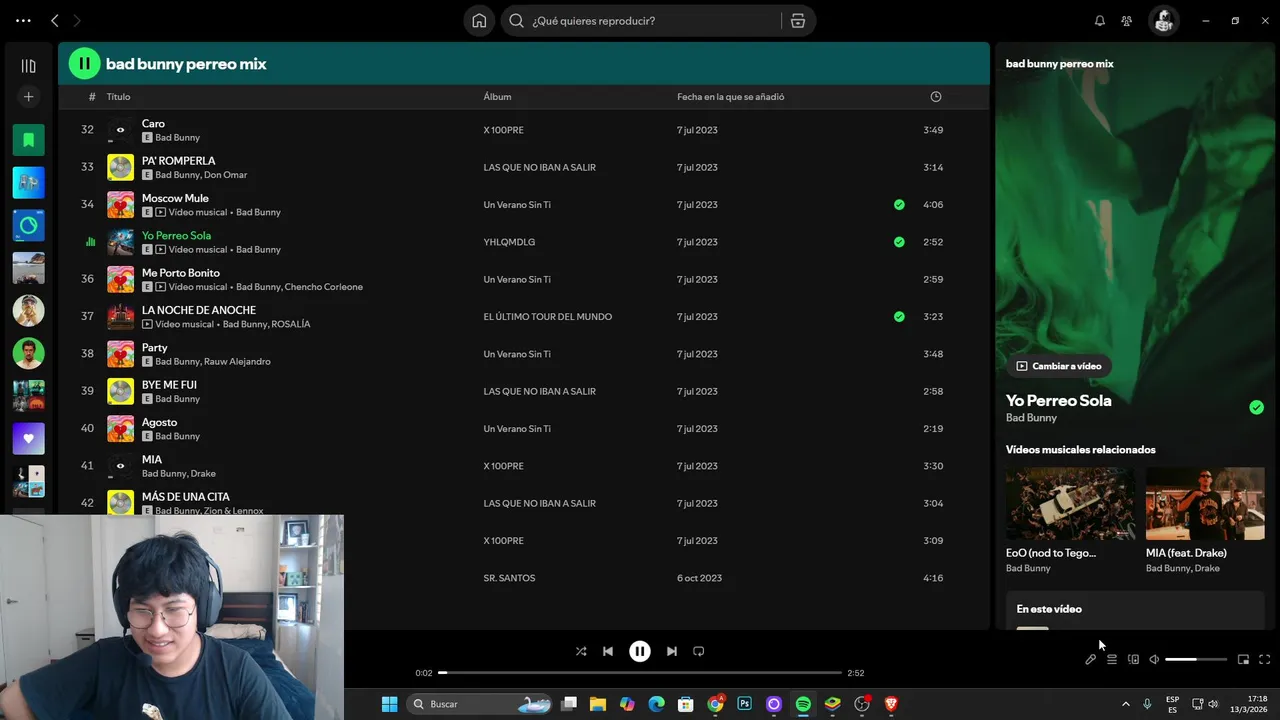Toggle saved check on Yo Perreo Sola row
Image resolution: width=1280 pixels, height=720 pixels.
pos(899,242)
